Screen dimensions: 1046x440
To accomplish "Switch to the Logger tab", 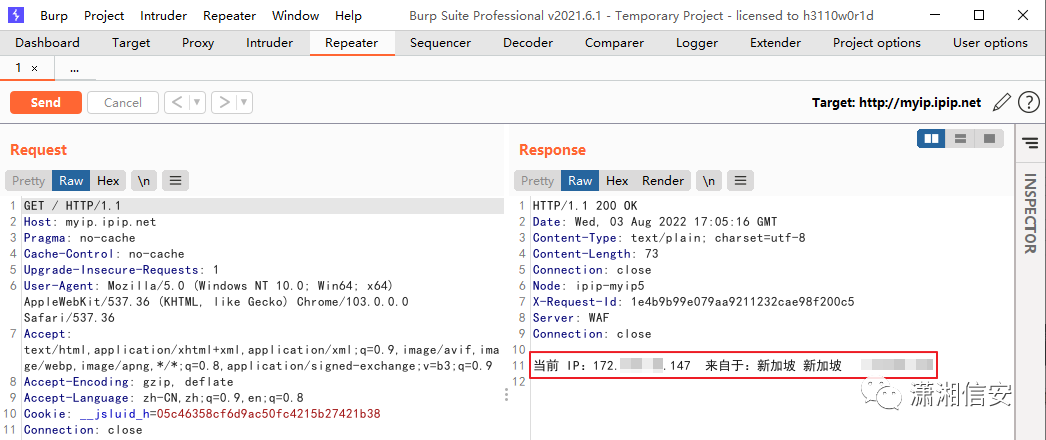I will 696,43.
